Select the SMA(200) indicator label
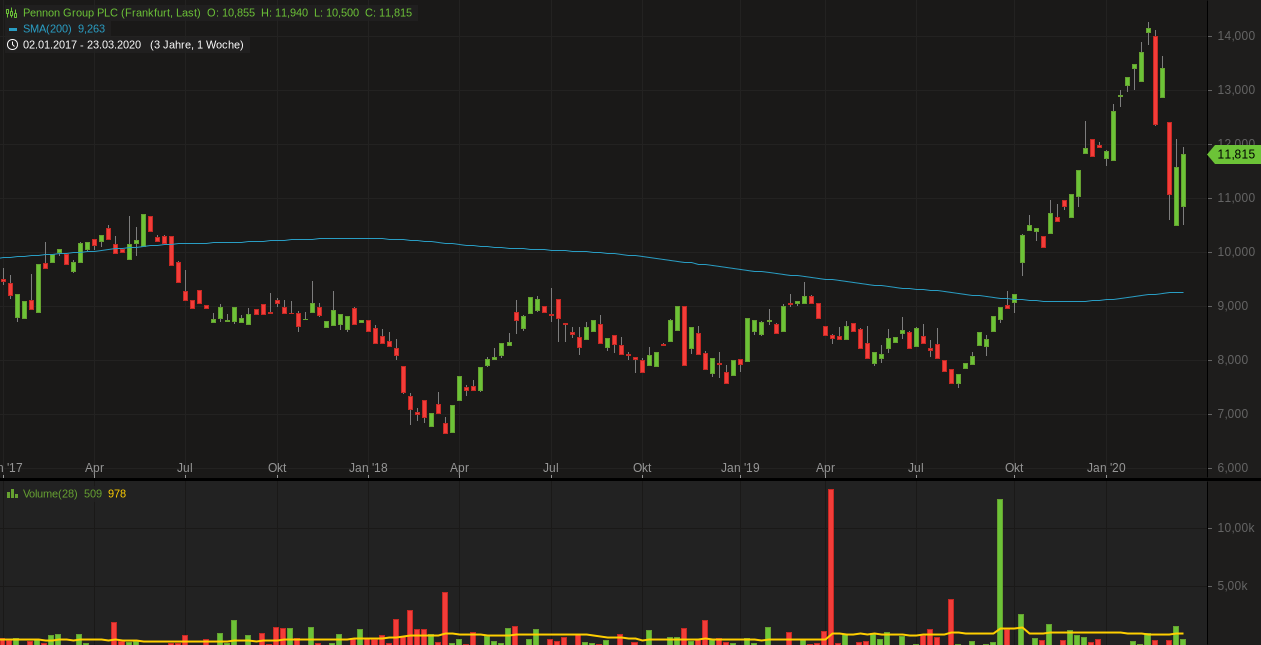The height and width of the screenshot is (645, 1261). pyautogui.click(x=47, y=29)
